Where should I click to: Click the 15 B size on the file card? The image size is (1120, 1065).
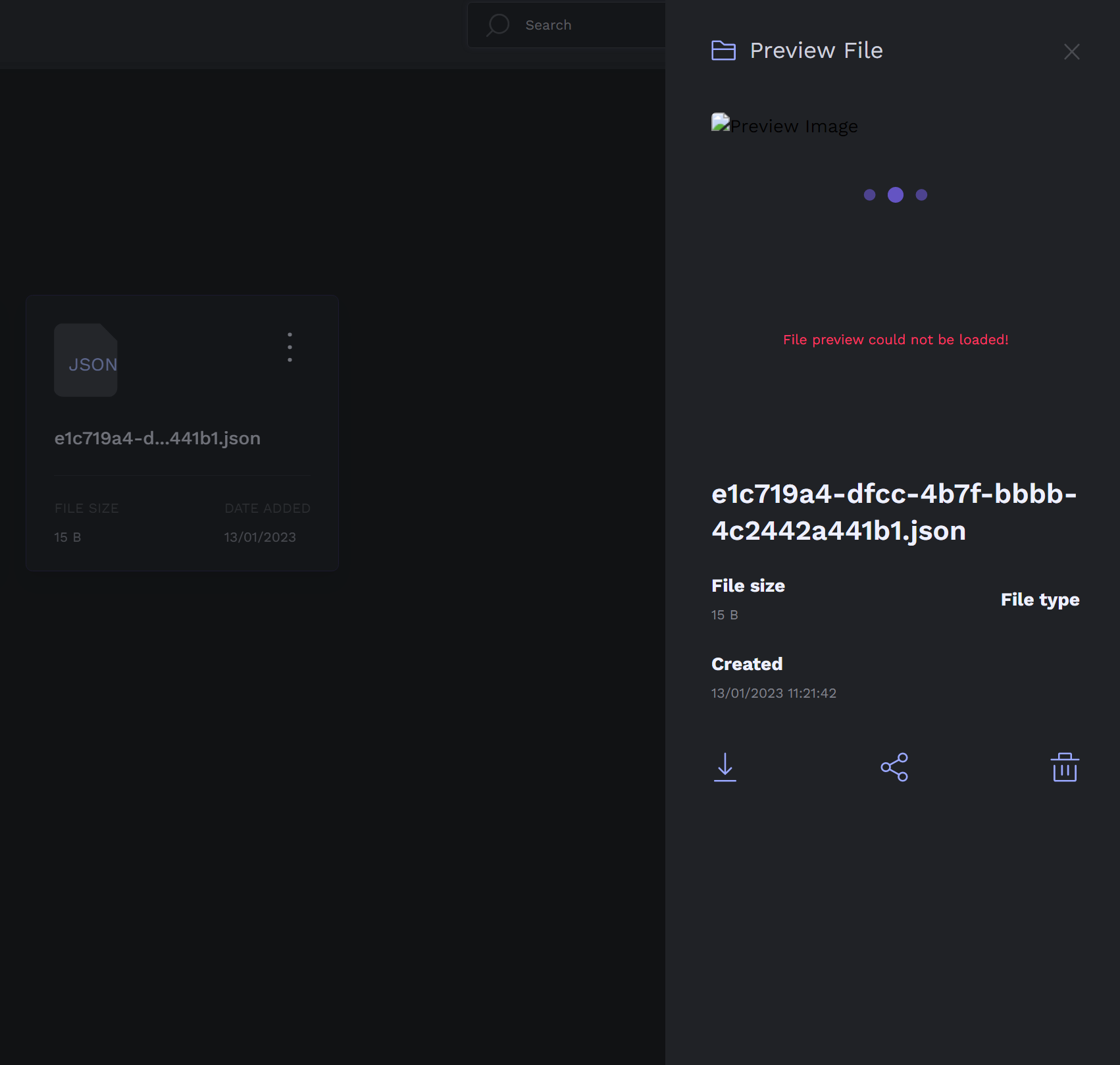click(68, 537)
